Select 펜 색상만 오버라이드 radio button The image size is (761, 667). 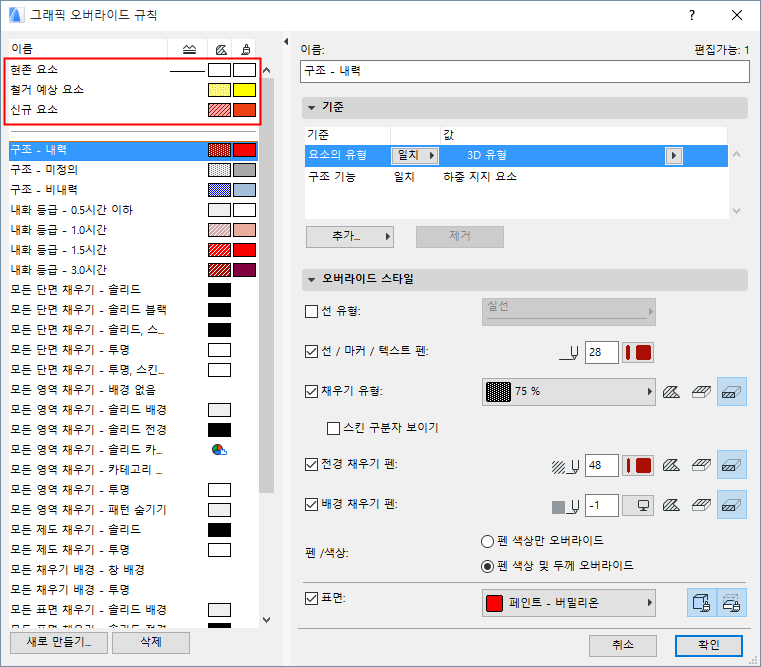(x=487, y=541)
